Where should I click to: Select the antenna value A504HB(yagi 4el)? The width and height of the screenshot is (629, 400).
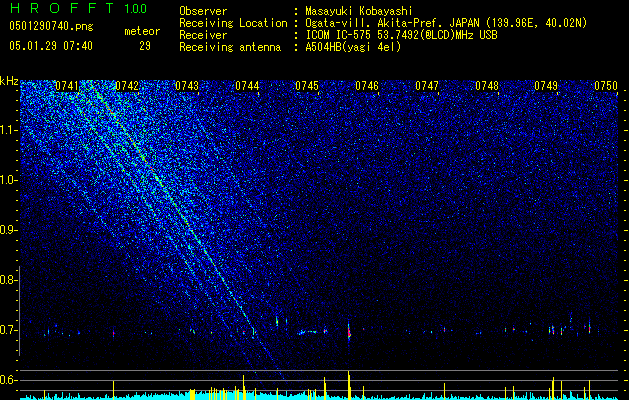[x=353, y=47]
